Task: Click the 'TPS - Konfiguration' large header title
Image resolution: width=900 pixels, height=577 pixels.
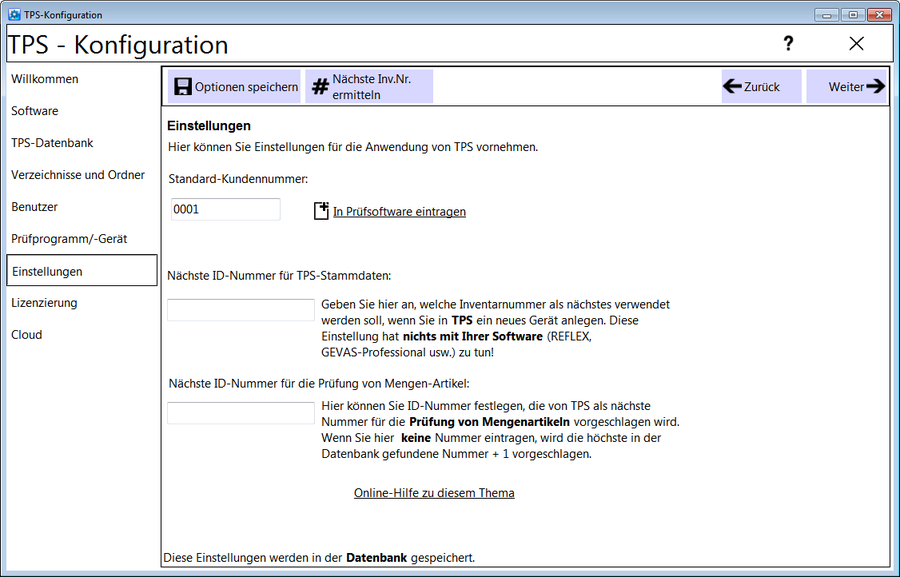Action: (118, 45)
